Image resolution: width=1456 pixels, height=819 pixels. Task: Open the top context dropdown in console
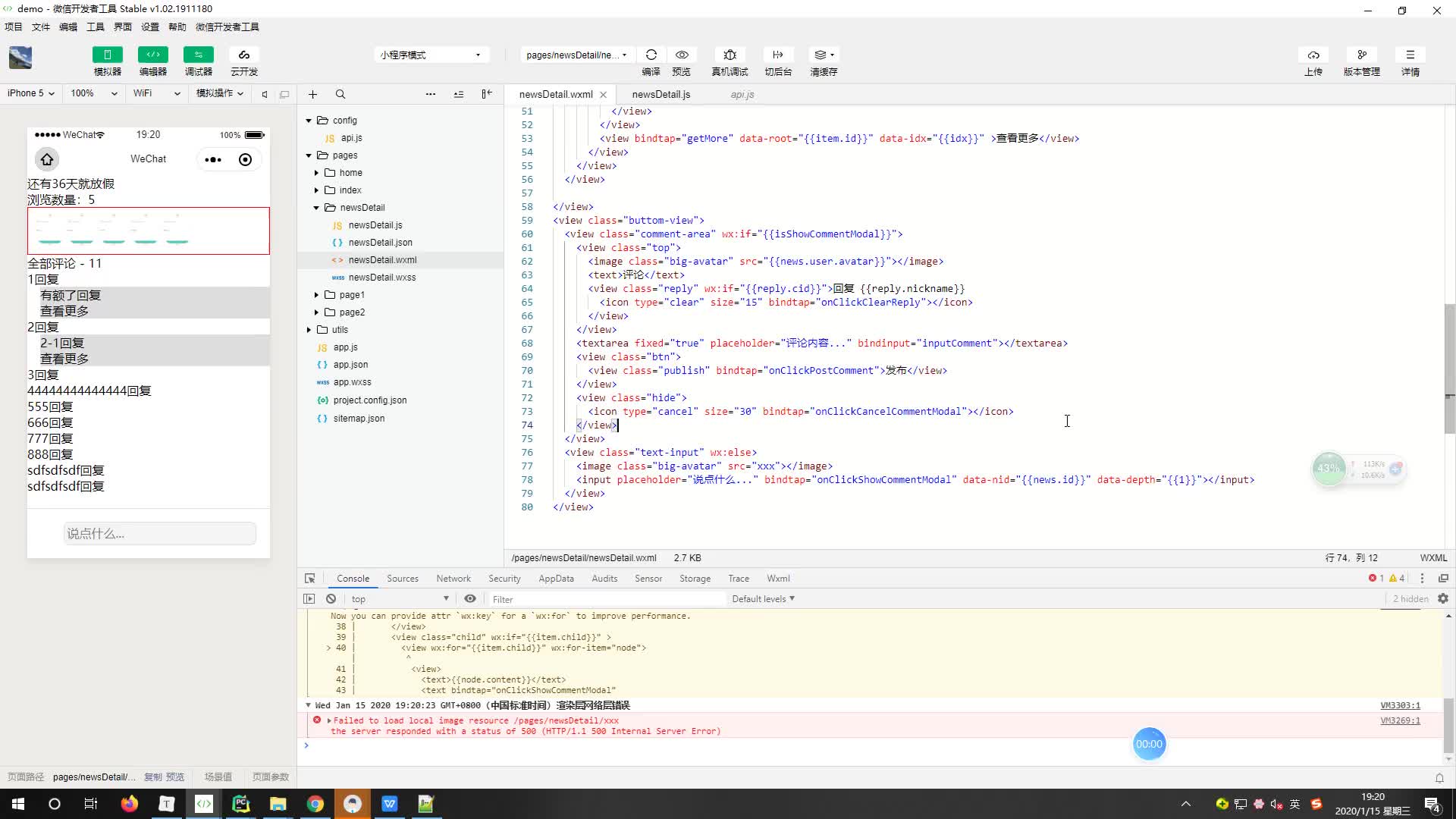[400, 598]
